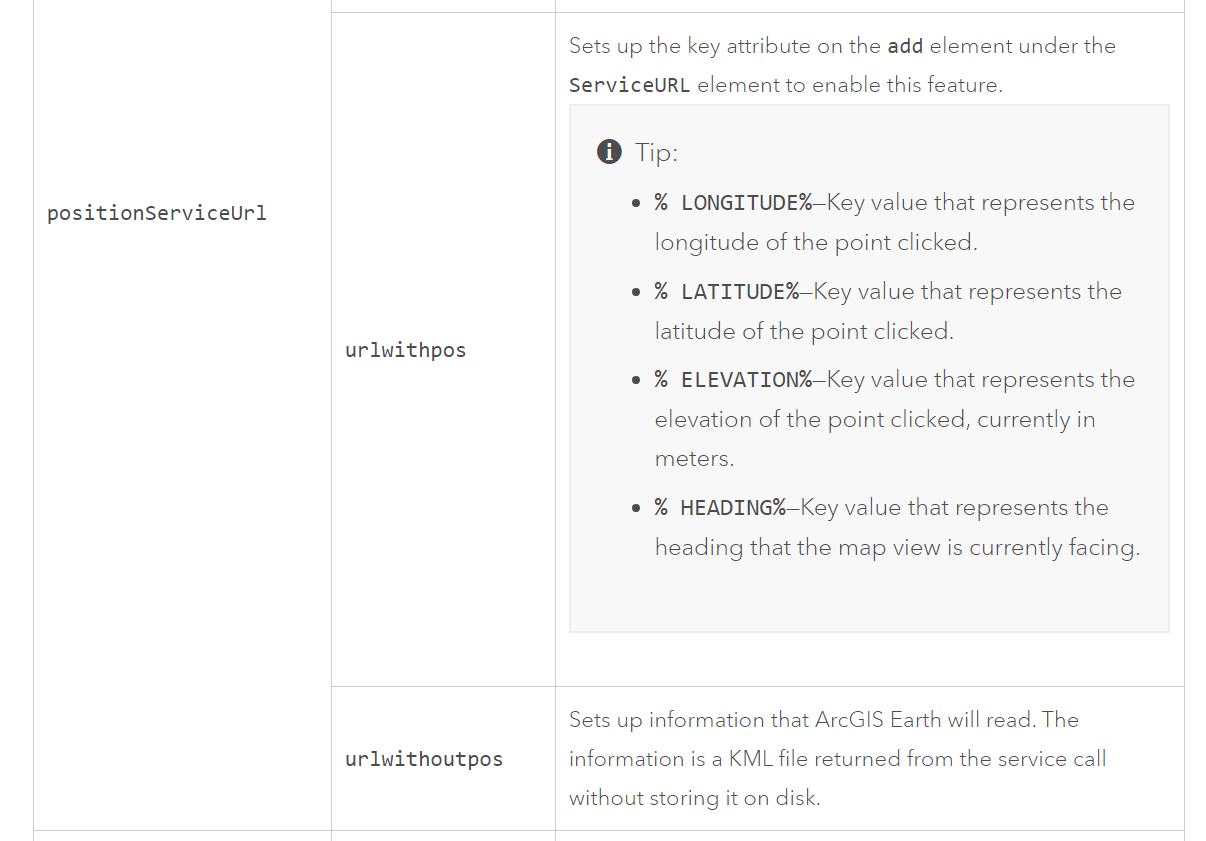Click the % ELEVATION% key value

pos(733,380)
